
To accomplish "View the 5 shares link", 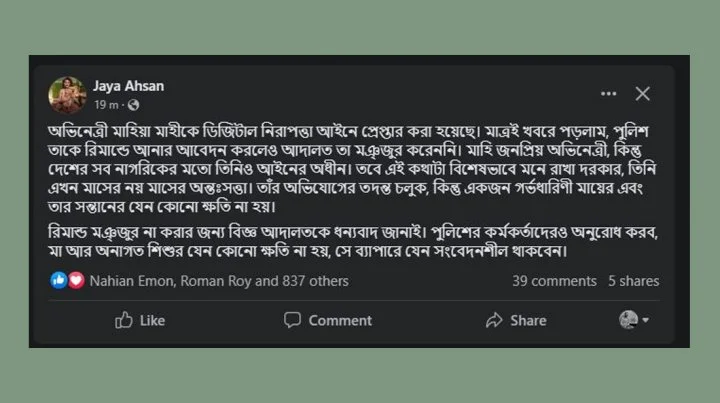I will [634, 281].
